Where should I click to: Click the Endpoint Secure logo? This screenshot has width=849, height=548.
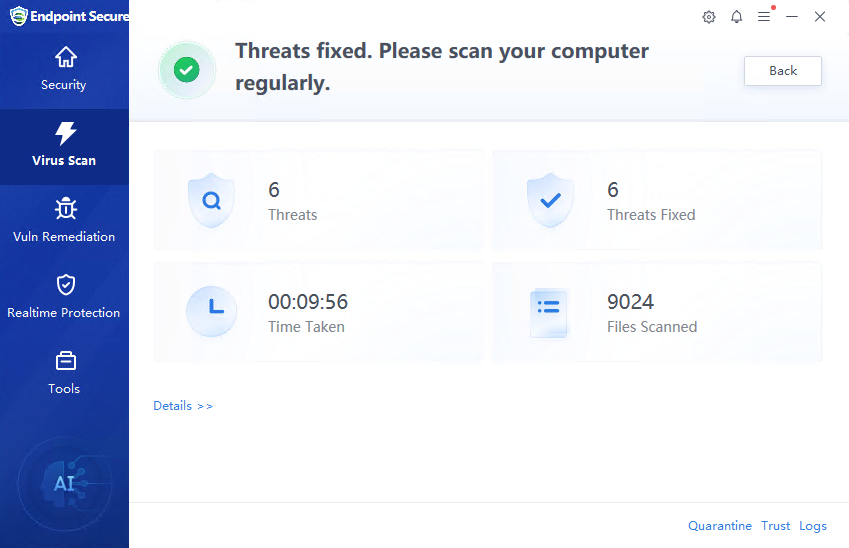click(19, 17)
